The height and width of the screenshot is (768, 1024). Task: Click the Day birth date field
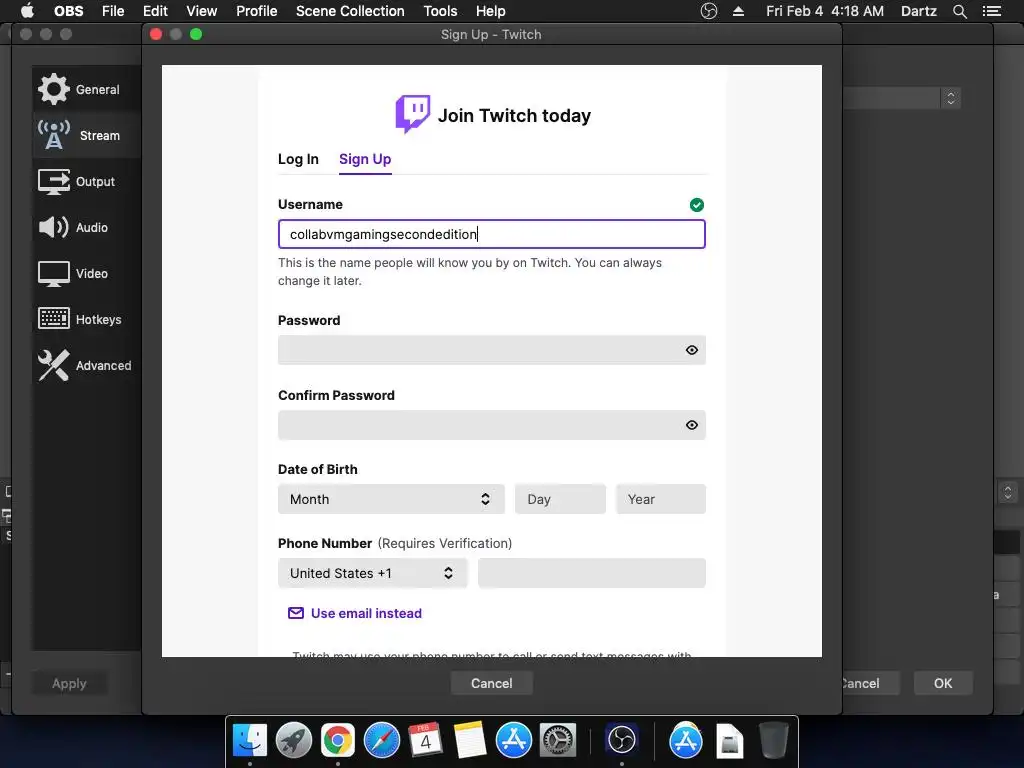560,499
